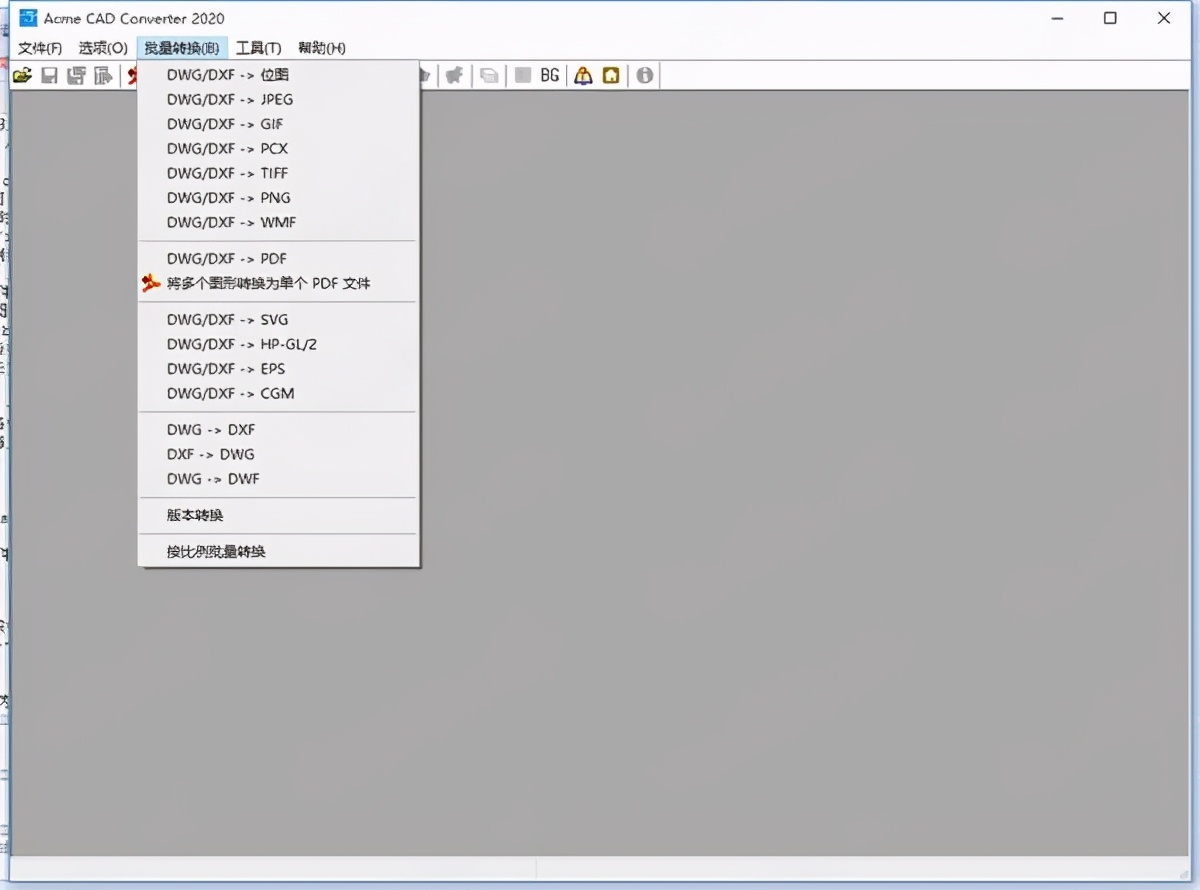
Task: Open the 文件(F) menu
Action: 40,48
